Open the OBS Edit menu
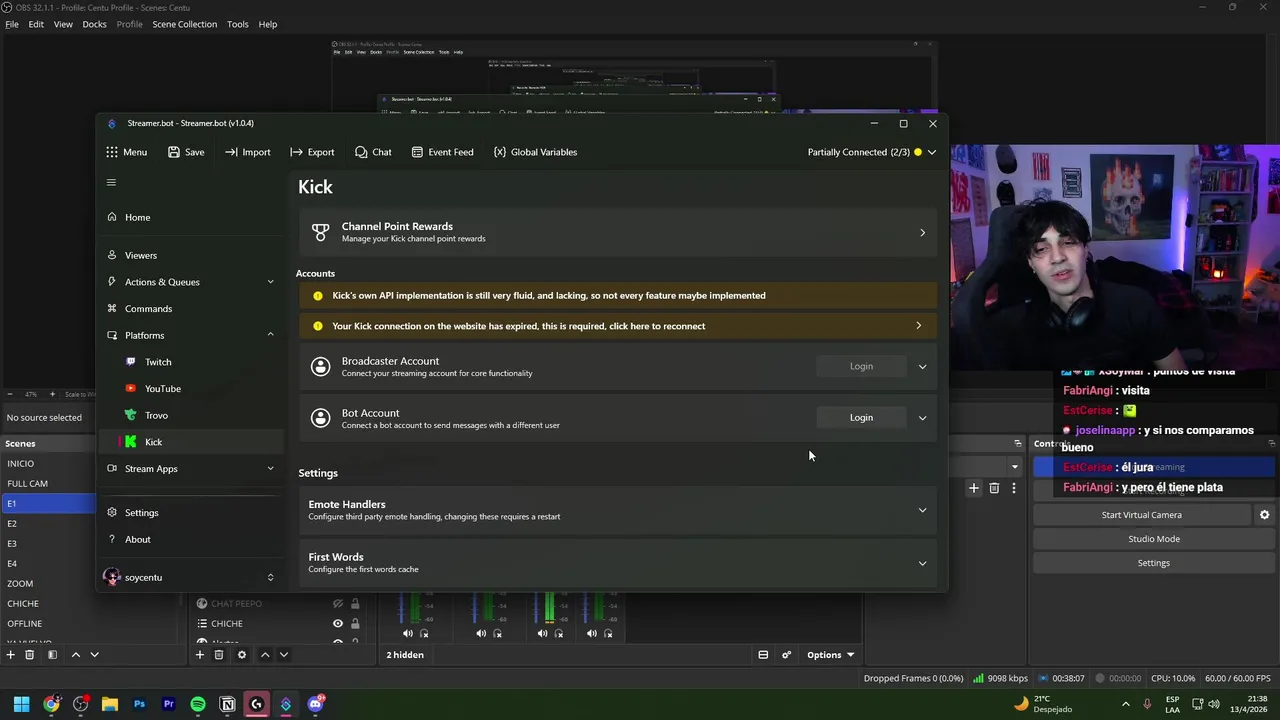This screenshot has height=720, width=1280. (36, 24)
